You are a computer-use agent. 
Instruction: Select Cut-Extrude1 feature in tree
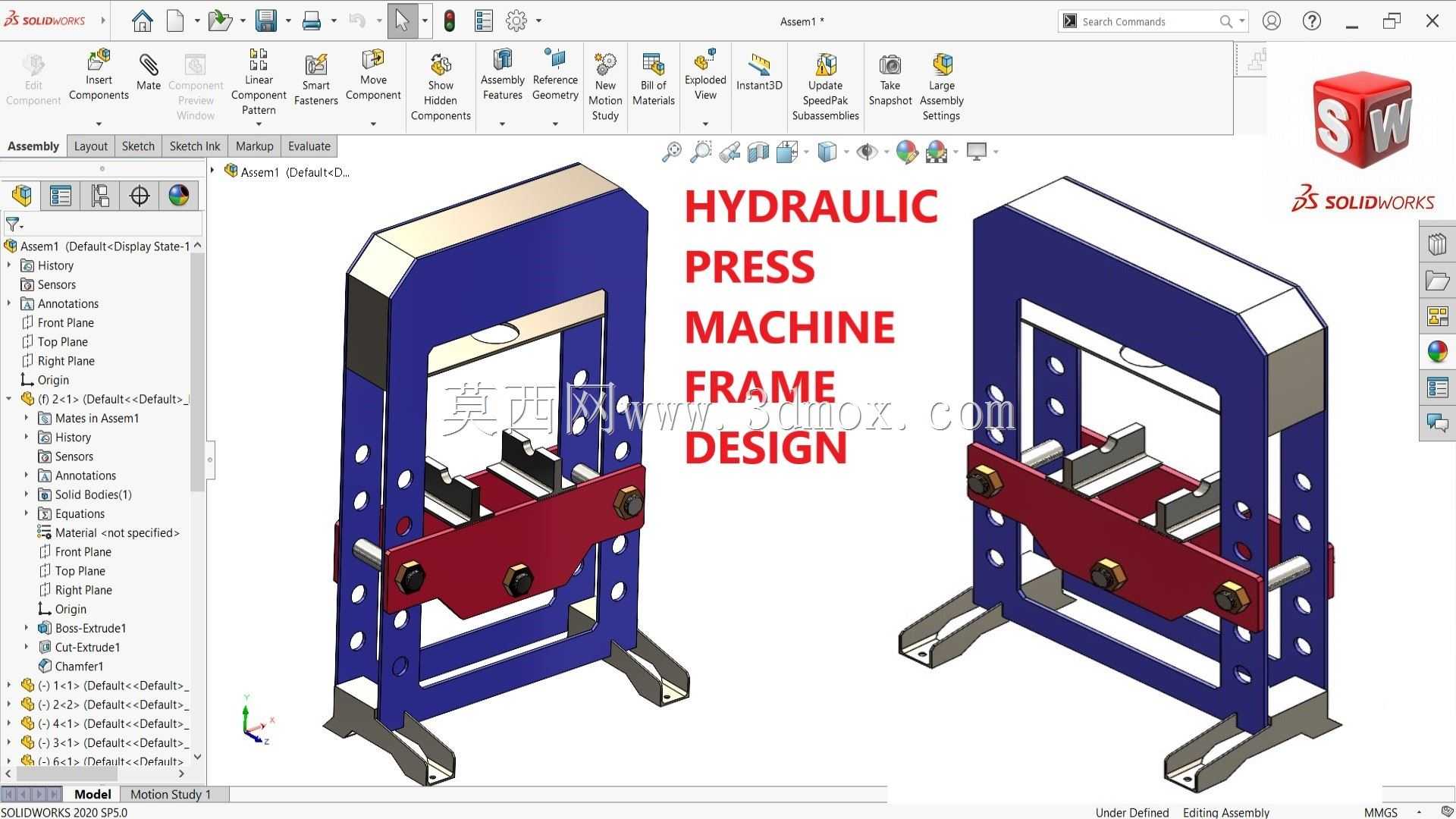(79, 648)
